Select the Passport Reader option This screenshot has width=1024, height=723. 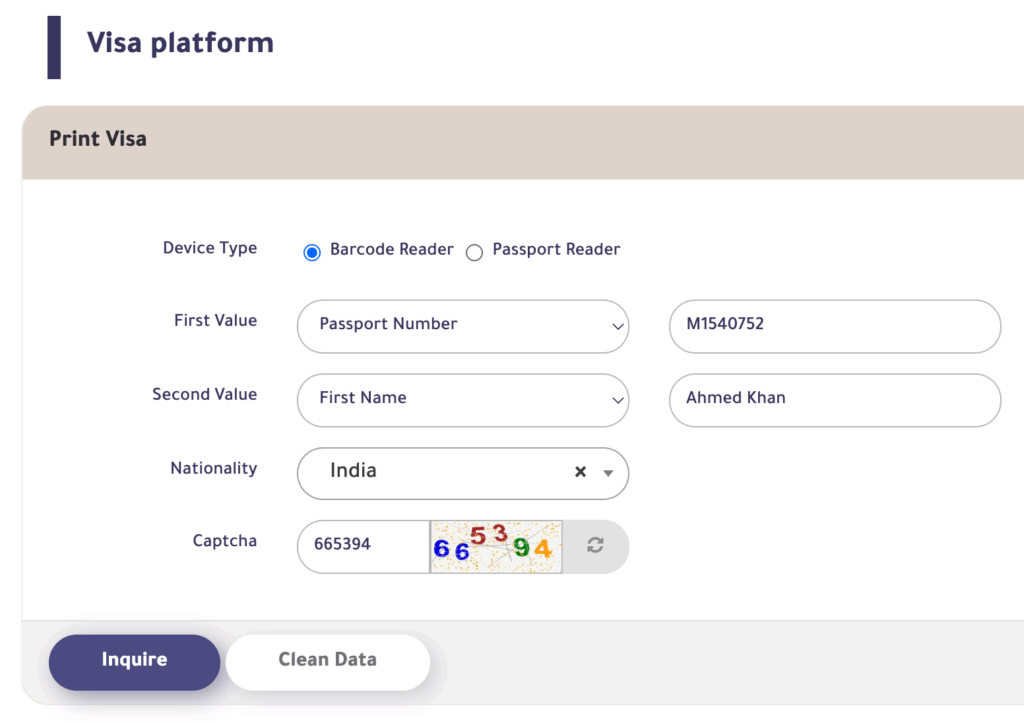pos(474,252)
